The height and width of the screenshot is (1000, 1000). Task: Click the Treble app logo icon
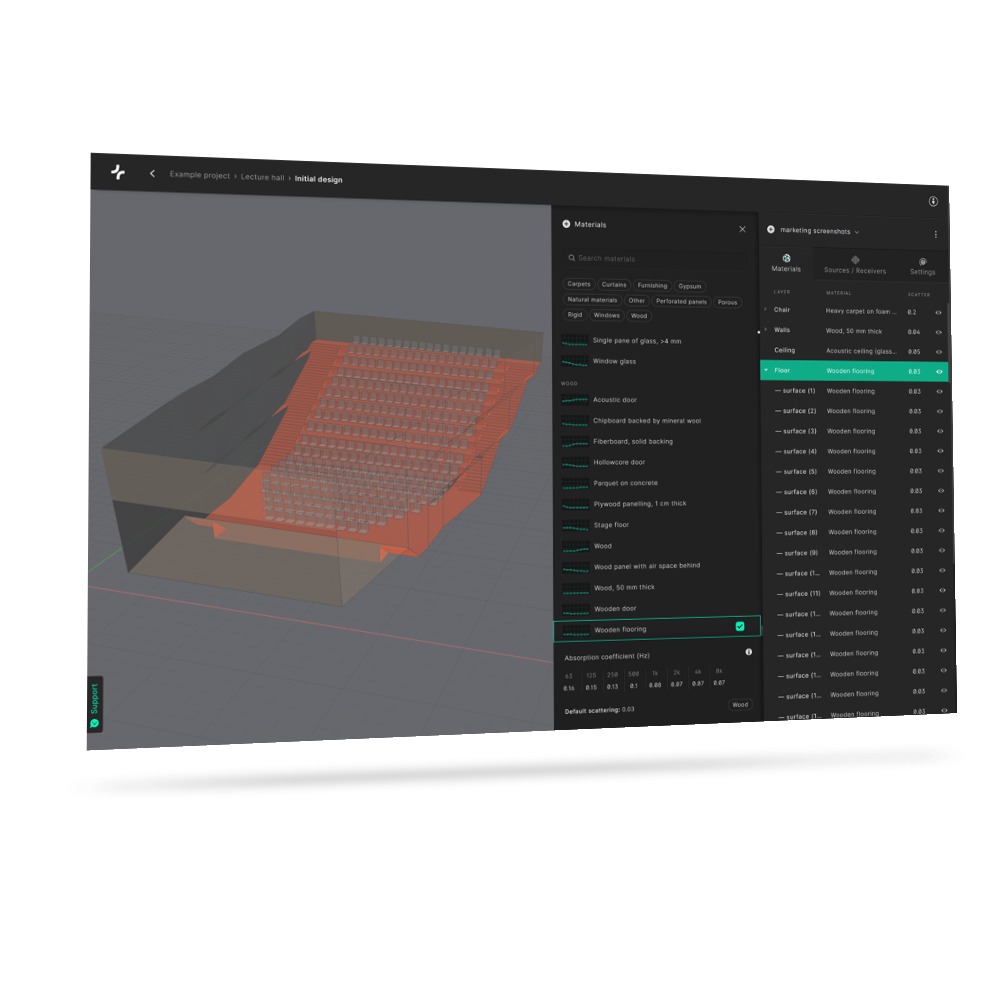point(117,172)
